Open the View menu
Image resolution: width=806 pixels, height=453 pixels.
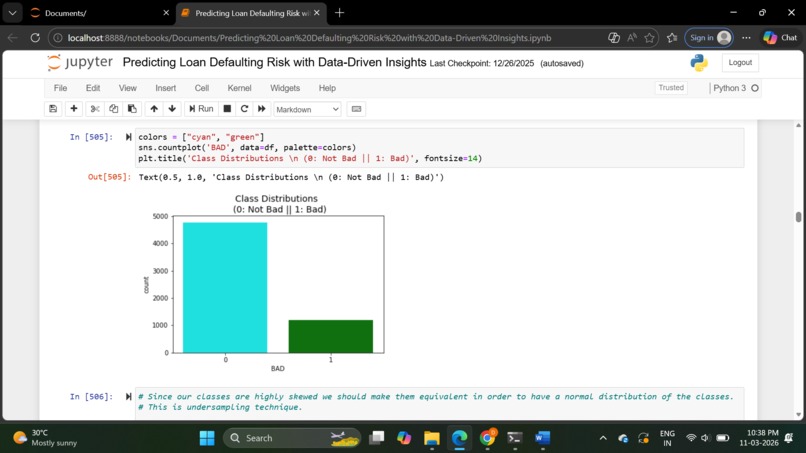(x=127, y=88)
